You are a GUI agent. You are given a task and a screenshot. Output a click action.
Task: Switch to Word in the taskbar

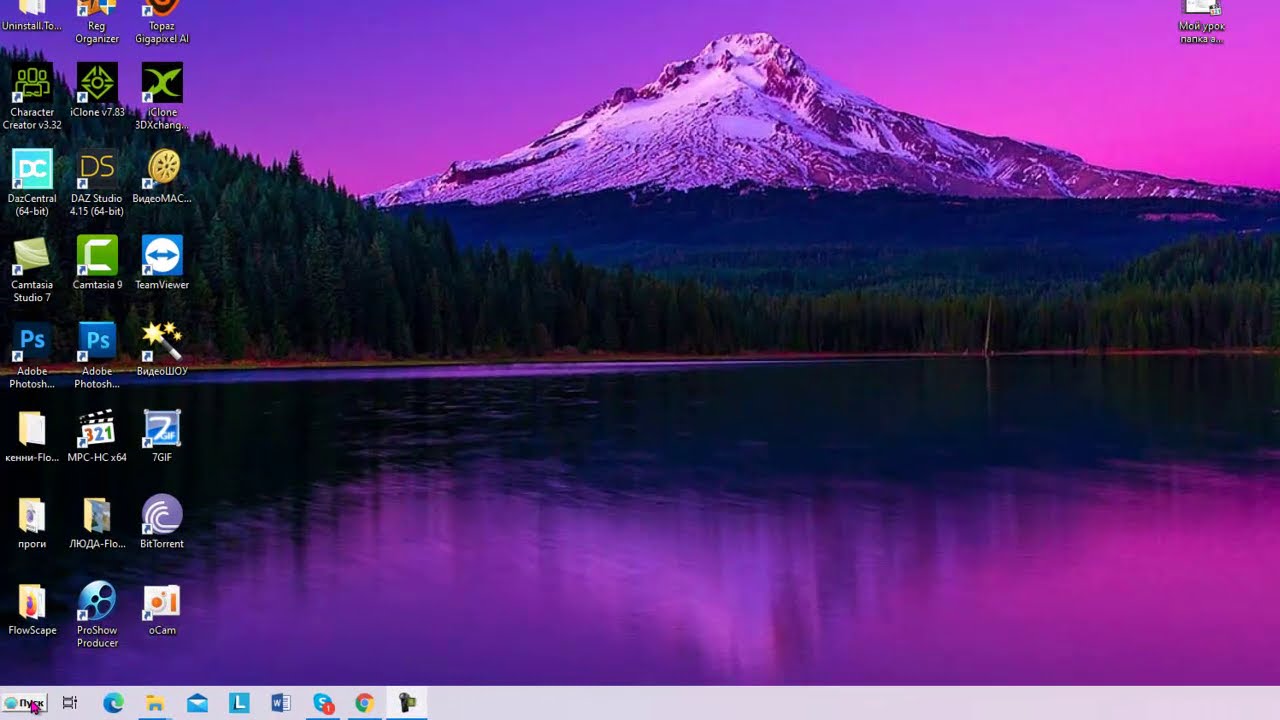(x=281, y=703)
